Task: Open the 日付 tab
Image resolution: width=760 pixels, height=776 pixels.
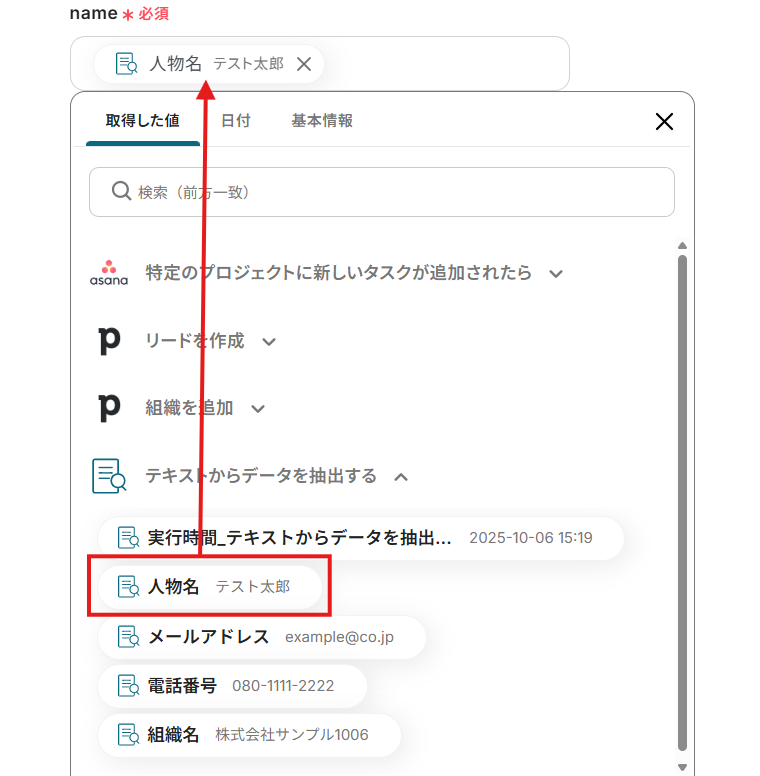Action: (236, 121)
